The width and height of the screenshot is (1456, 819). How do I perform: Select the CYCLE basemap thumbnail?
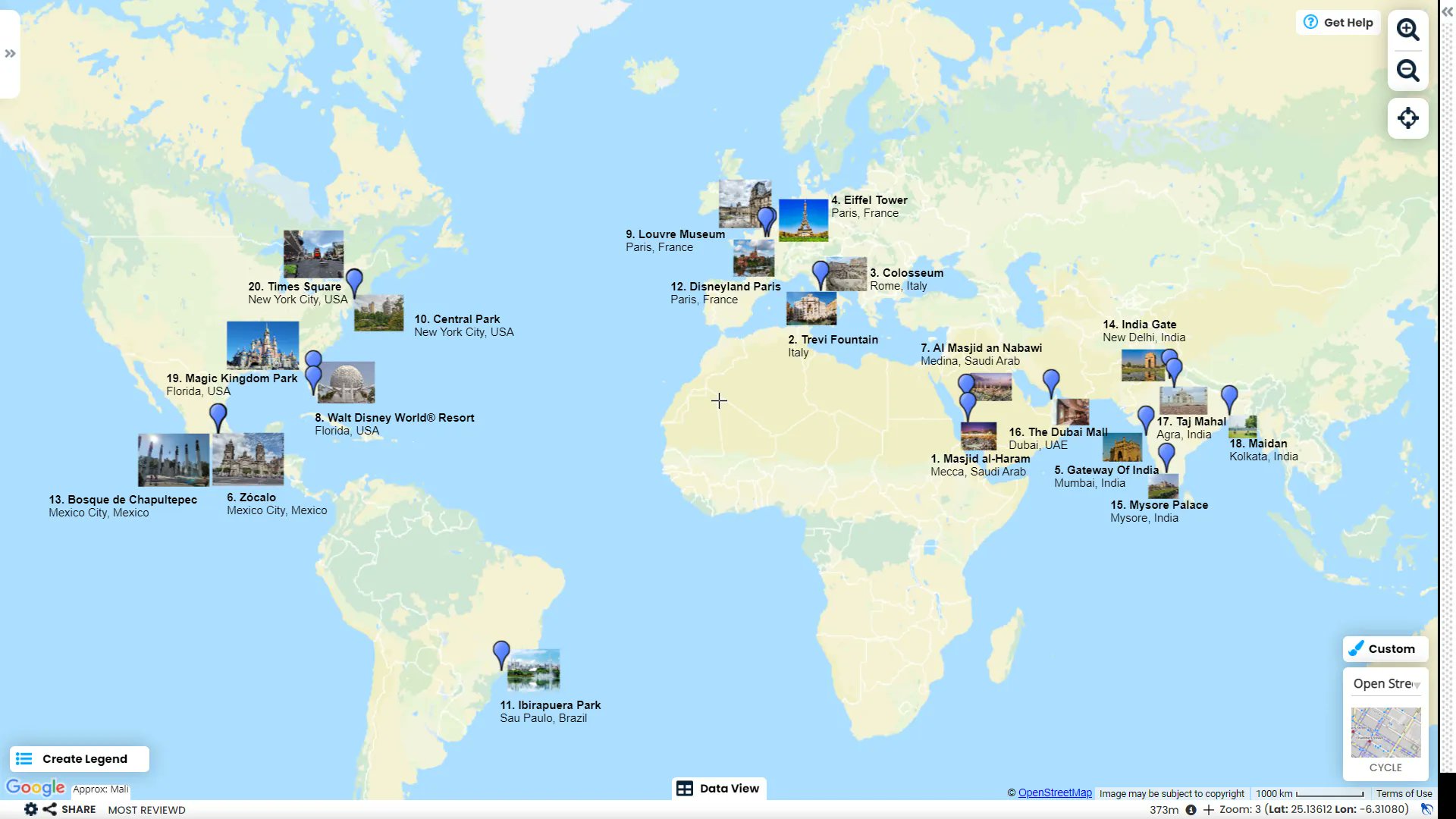coord(1385,733)
